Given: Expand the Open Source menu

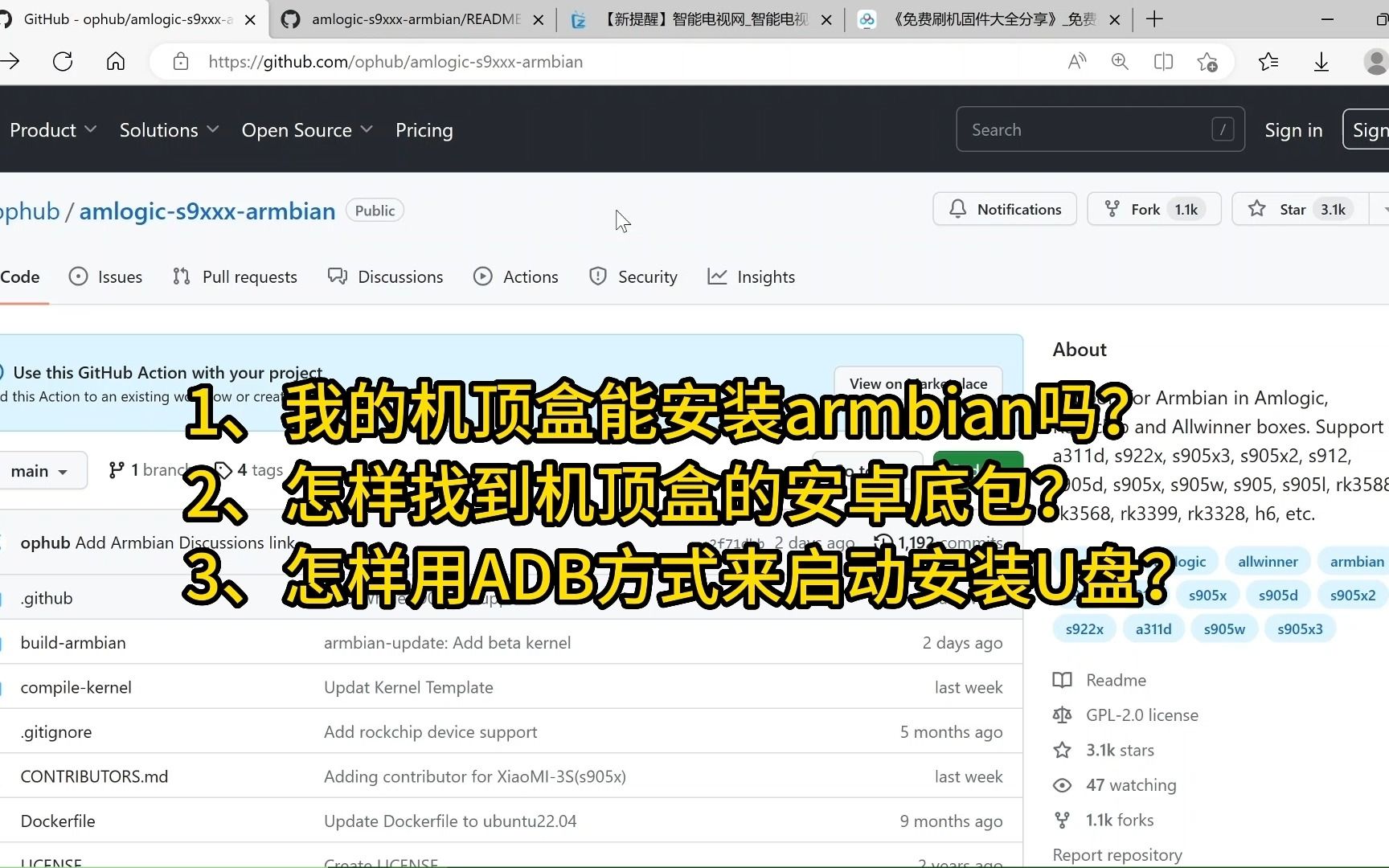Looking at the screenshot, I should [307, 130].
